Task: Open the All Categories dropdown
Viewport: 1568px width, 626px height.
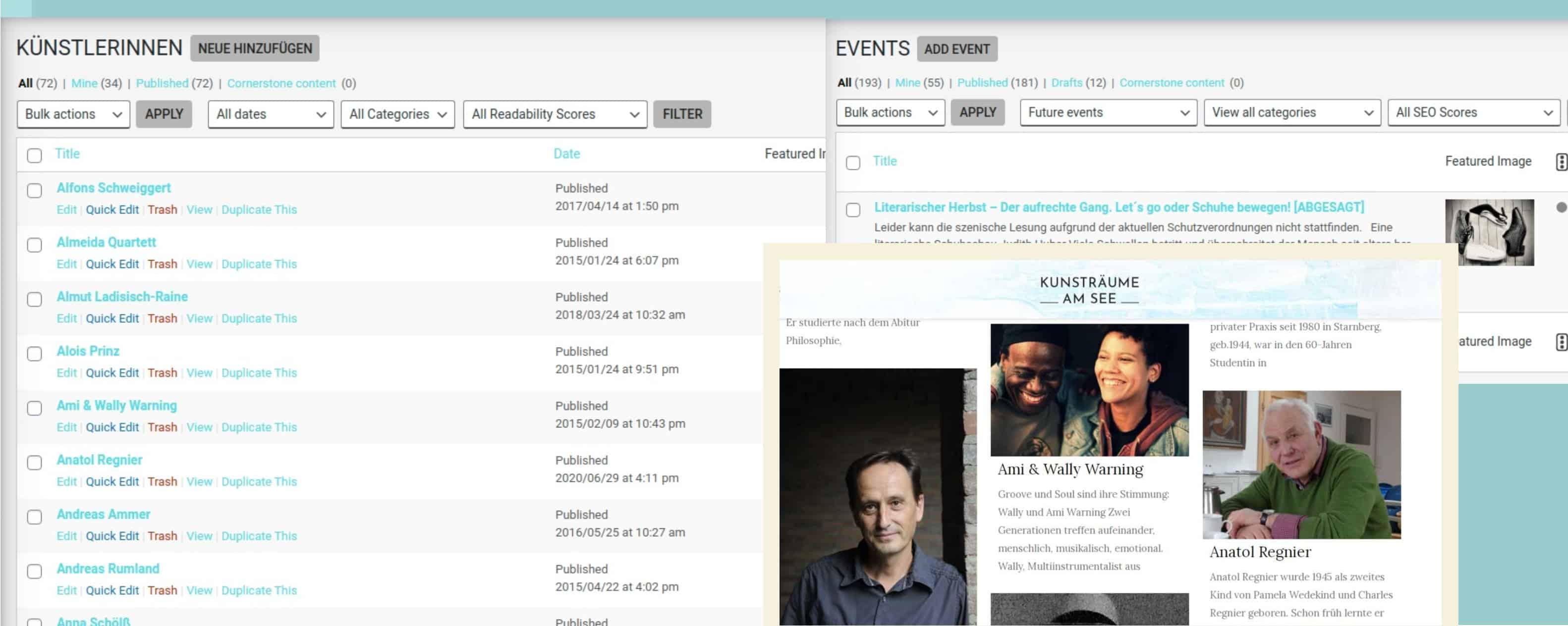Action: (x=397, y=114)
